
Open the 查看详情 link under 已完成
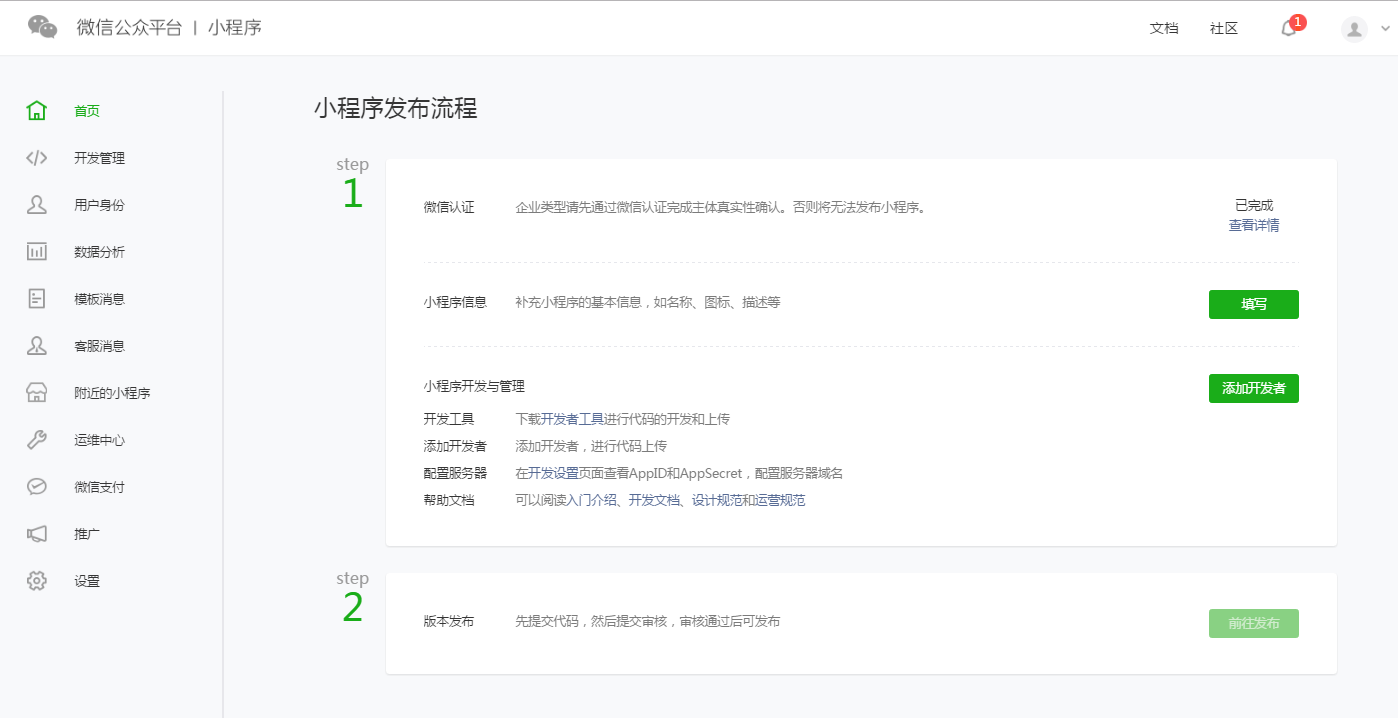[1253, 226]
